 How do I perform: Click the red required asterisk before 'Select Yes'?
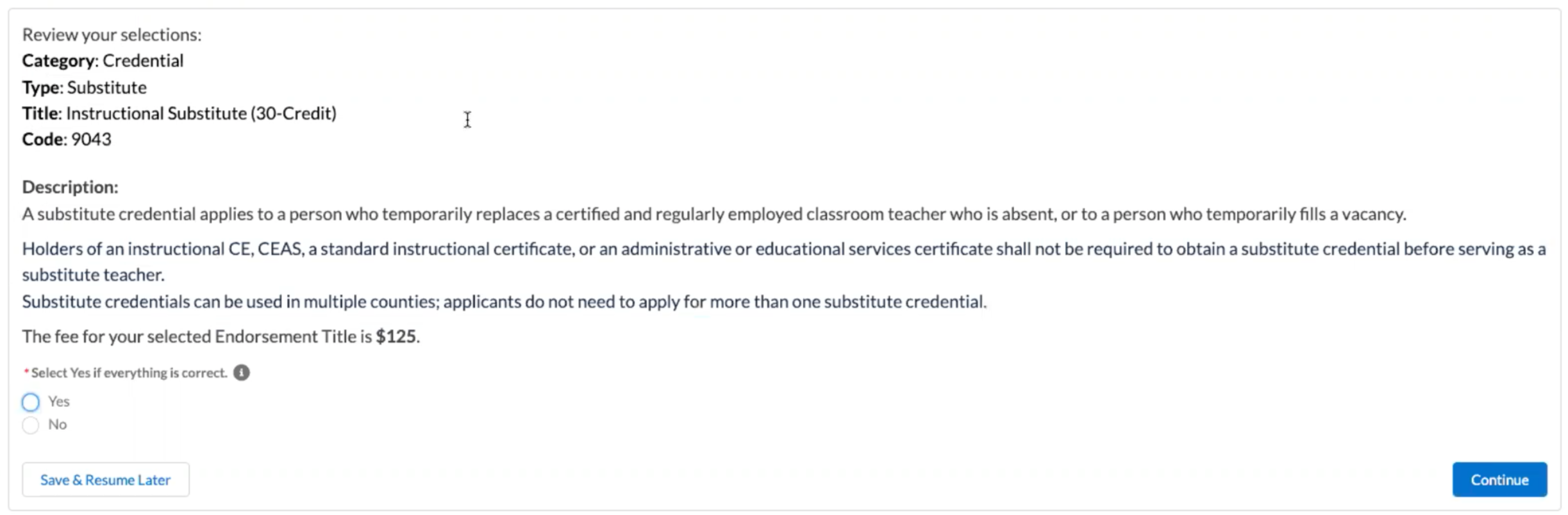click(26, 372)
